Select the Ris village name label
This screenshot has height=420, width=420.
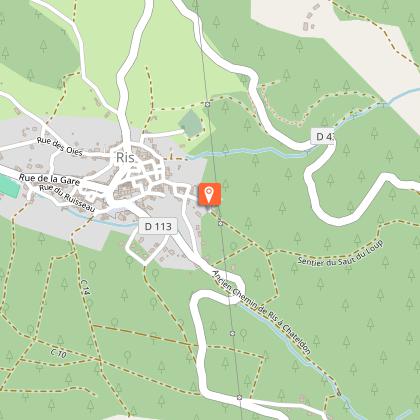tap(125, 158)
